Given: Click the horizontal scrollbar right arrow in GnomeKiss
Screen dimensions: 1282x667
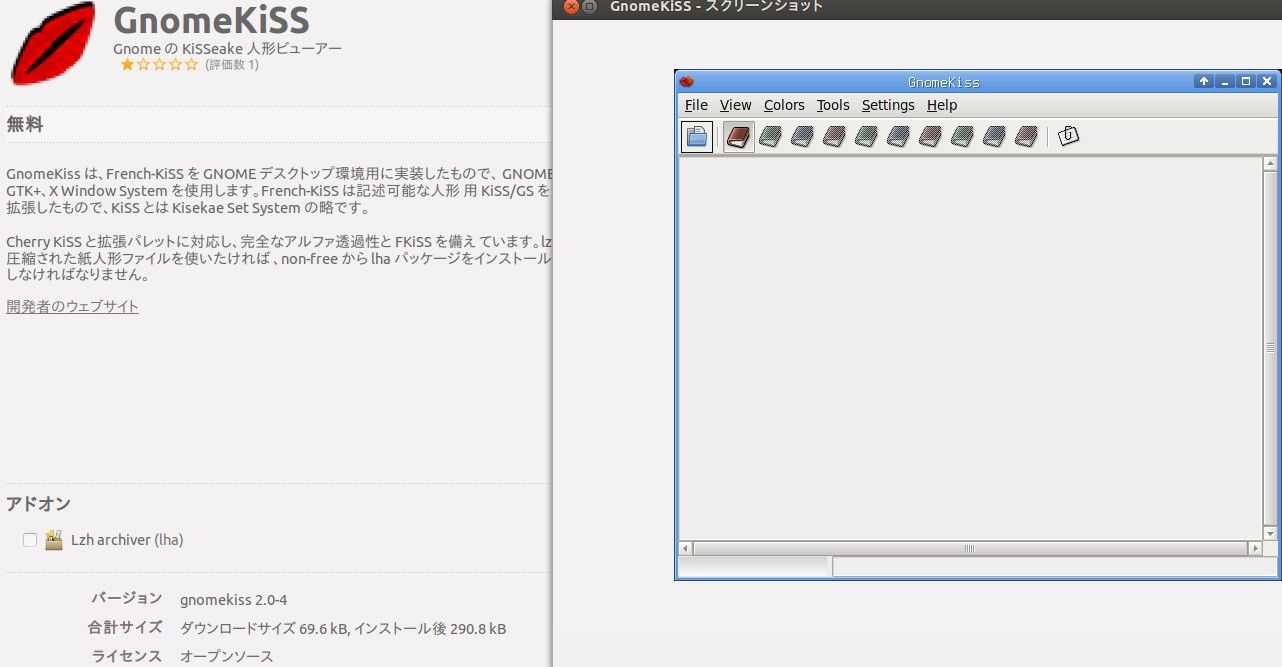Looking at the screenshot, I should [1255, 549].
